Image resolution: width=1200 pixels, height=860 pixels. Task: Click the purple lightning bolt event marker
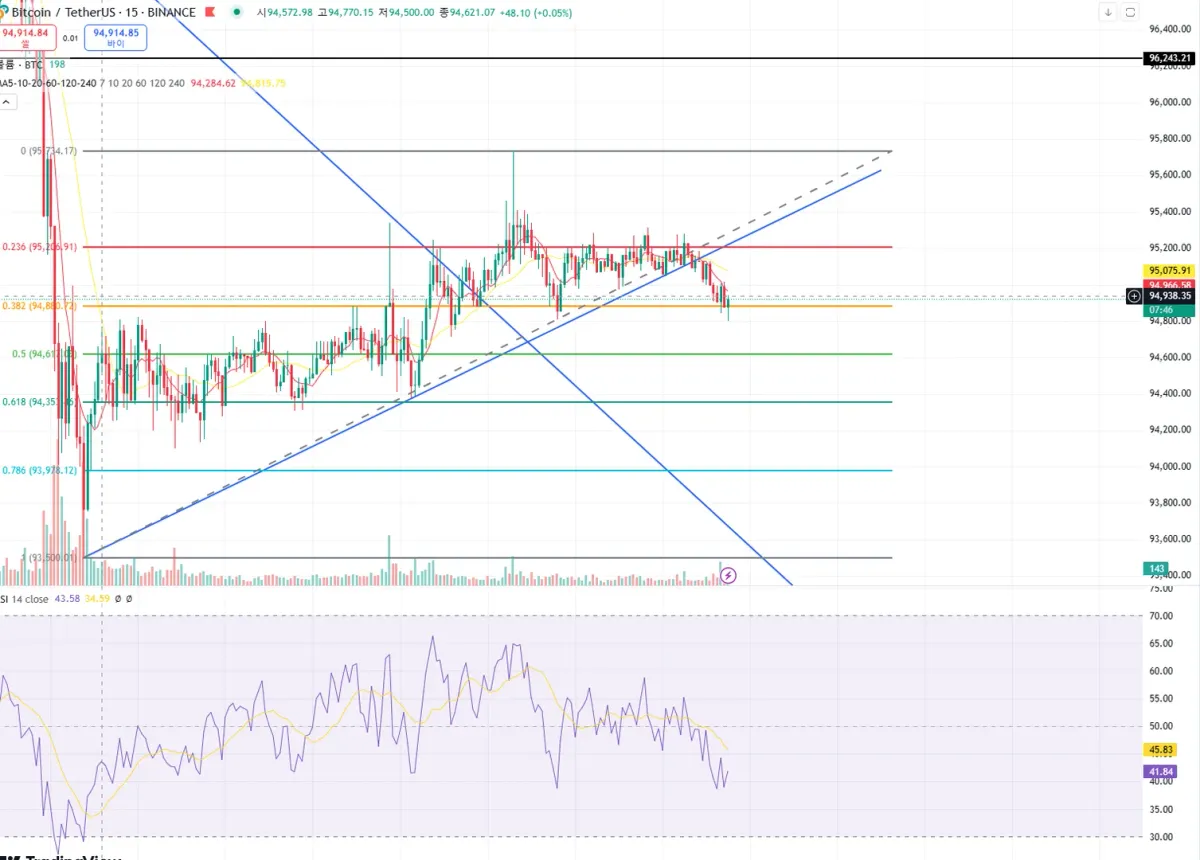click(x=729, y=575)
